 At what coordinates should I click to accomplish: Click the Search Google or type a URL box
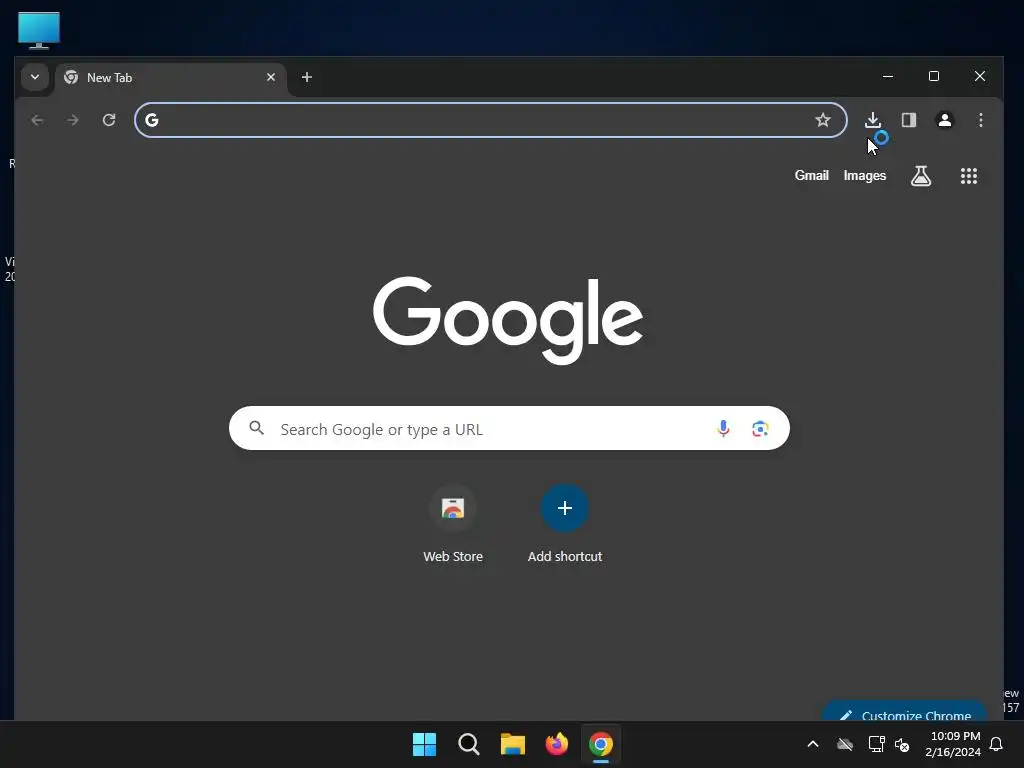click(509, 428)
